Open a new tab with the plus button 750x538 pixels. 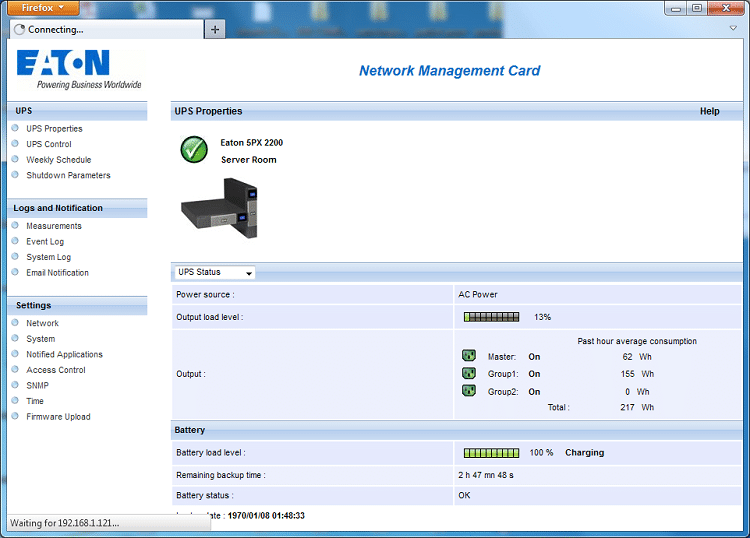pyautogui.click(x=215, y=30)
